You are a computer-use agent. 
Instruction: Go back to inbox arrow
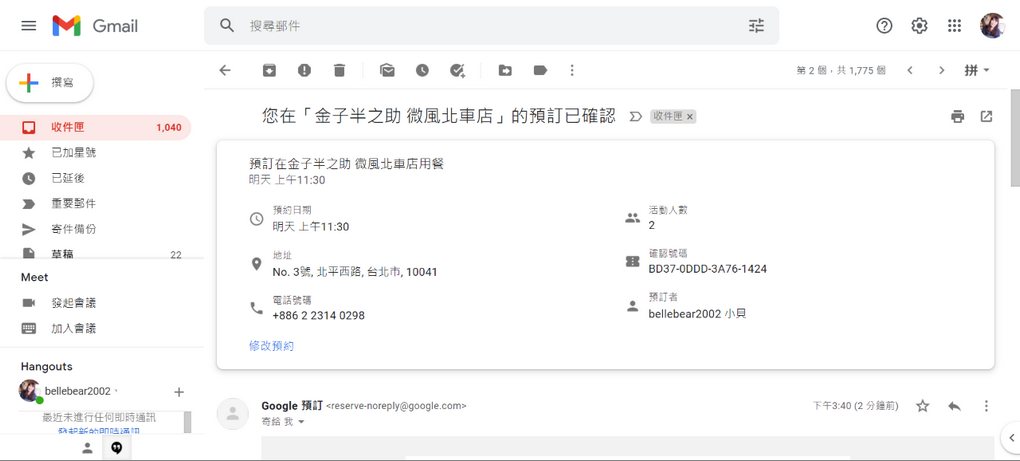[225, 70]
